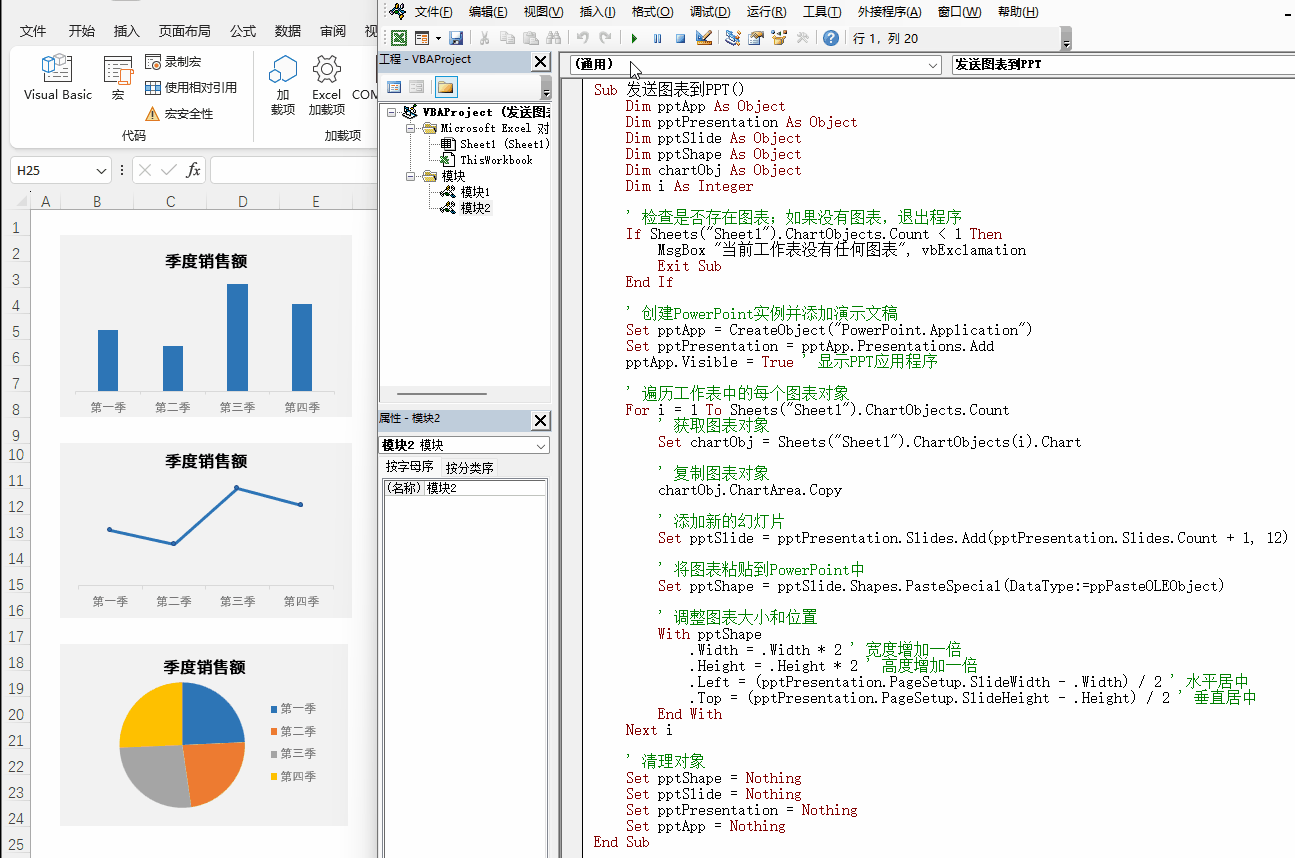1295x858 pixels.
Task: Open the 外接程序(A) menu
Action: pyautogui.click(x=890, y=12)
